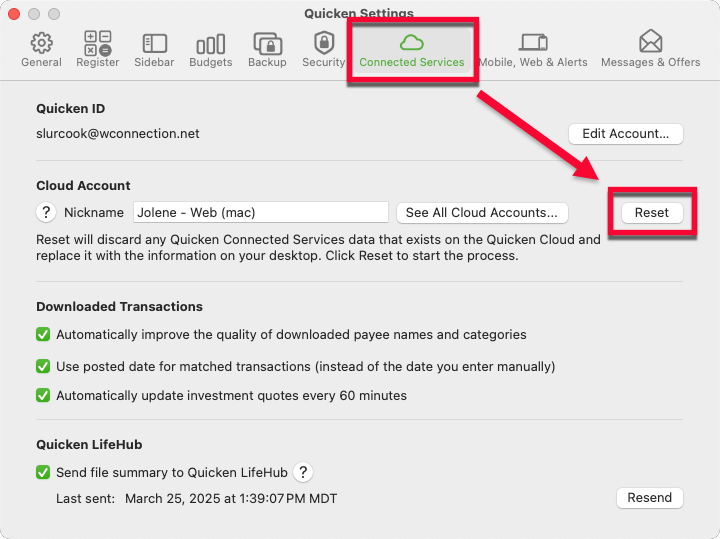
Task: Click the Edit Account button
Action: [x=626, y=134]
